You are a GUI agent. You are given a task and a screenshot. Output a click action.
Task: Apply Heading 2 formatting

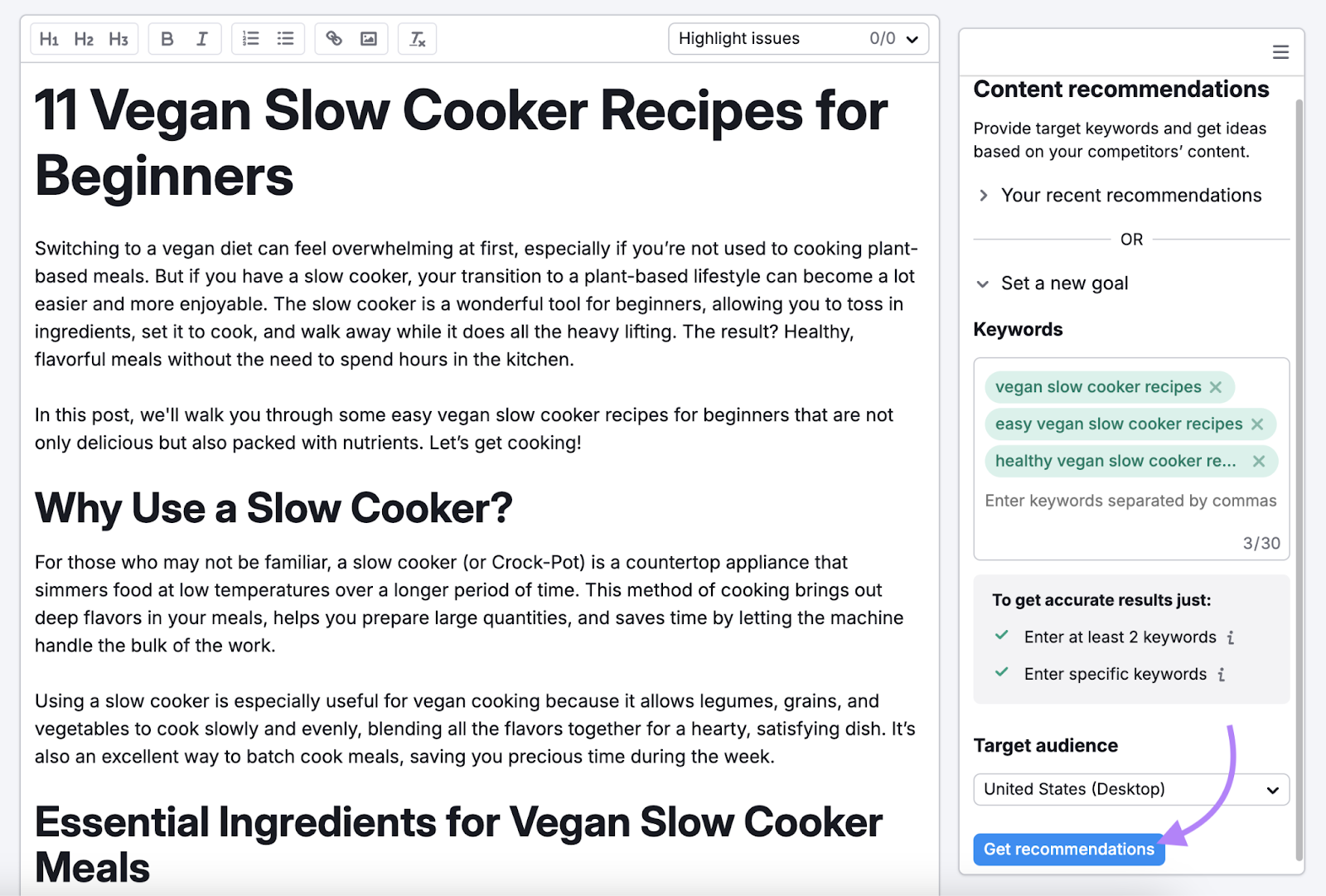tap(83, 38)
